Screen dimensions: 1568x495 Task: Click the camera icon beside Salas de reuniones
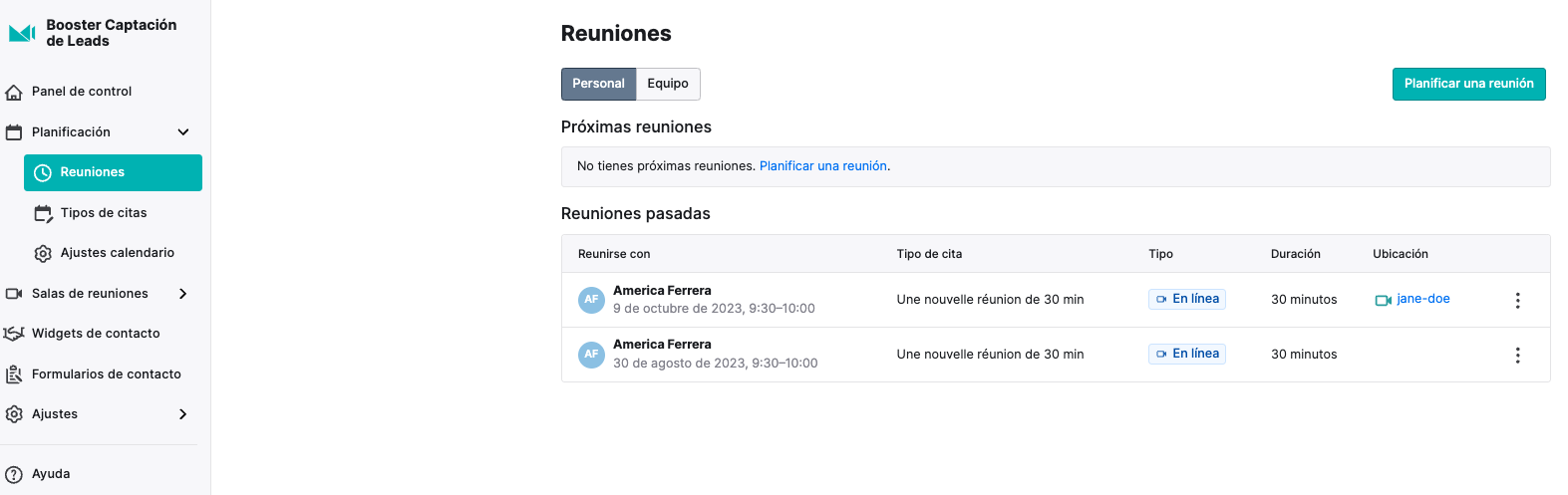point(14,294)
